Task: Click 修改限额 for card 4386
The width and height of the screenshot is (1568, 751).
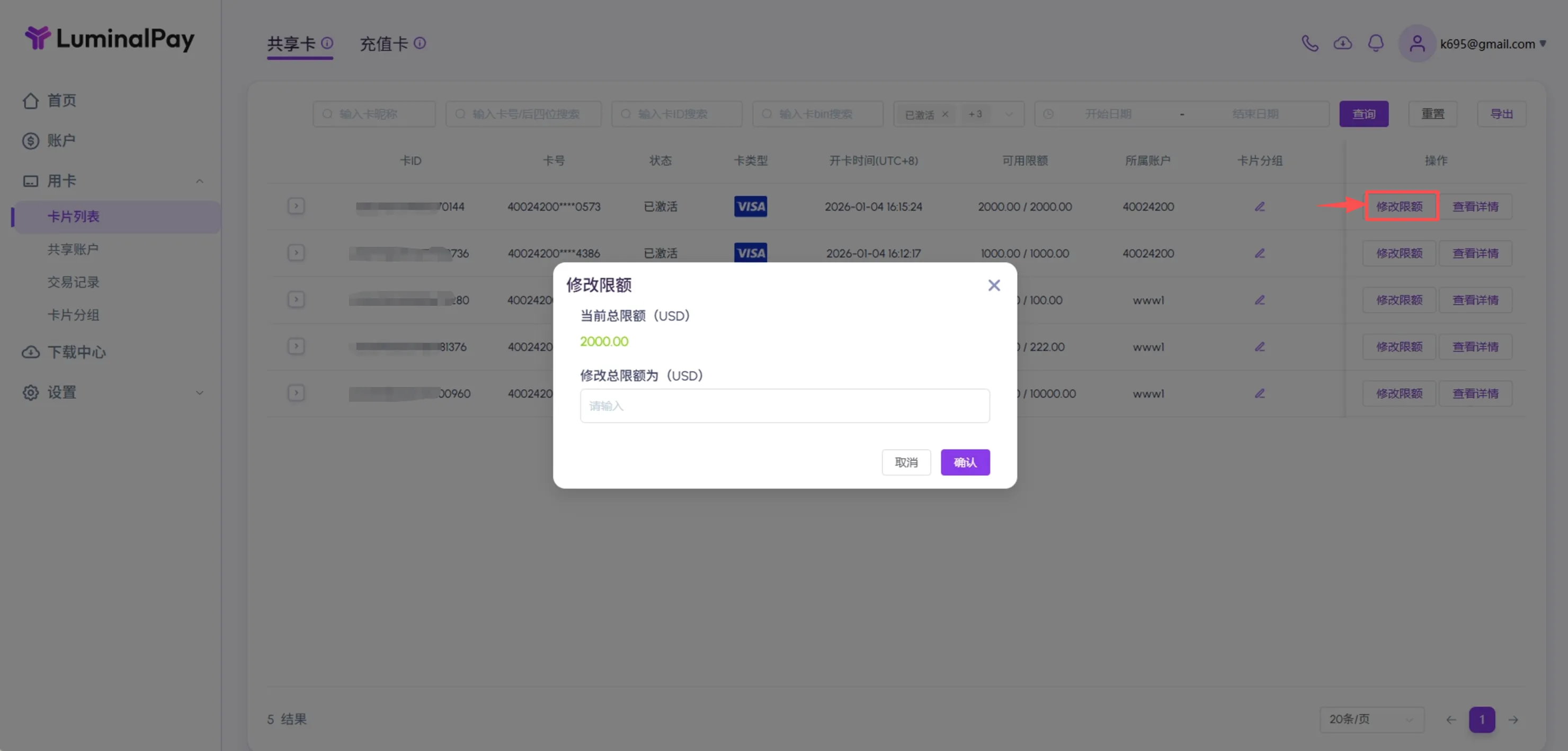Action: (x=1400, y=253)
